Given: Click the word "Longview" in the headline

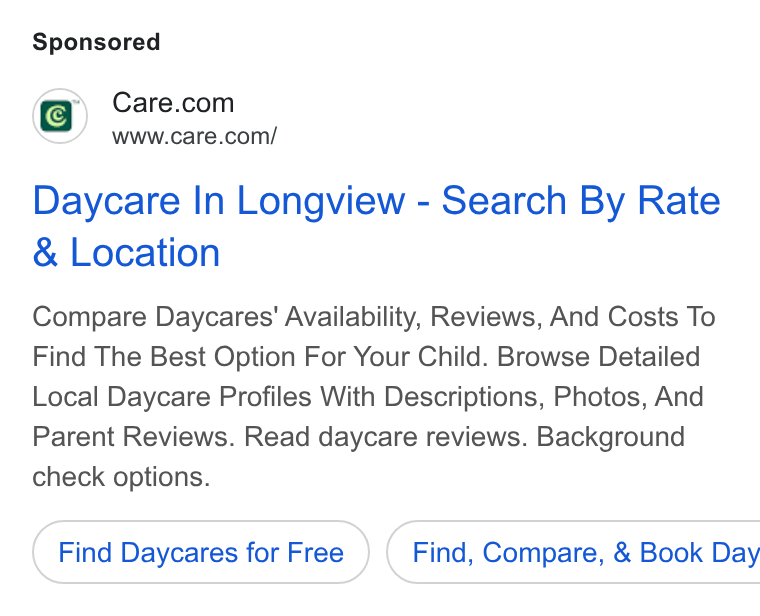Looking at the screenshot, I should pos(320,201).
